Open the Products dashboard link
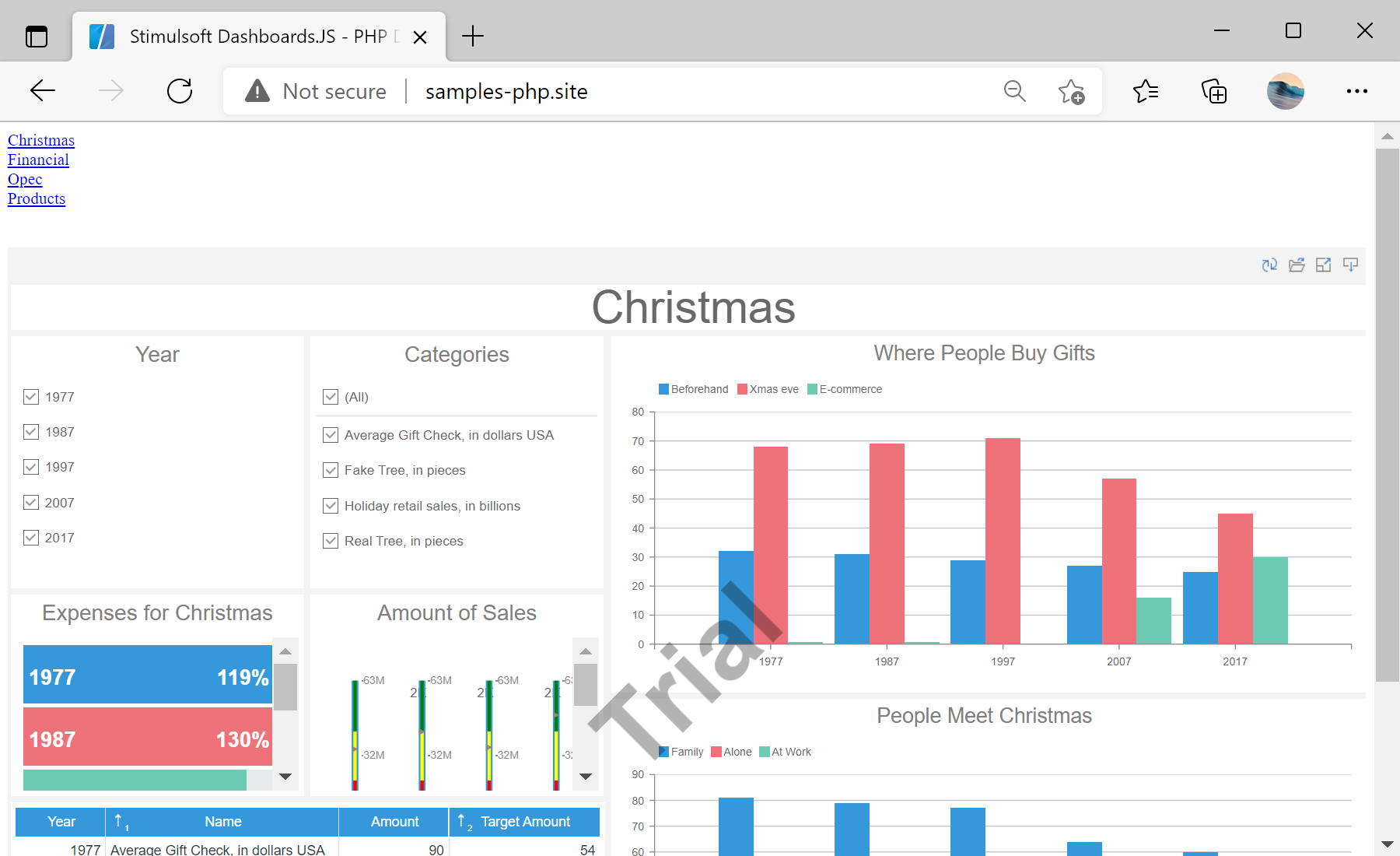Viewport: 1400px width, 856px height. tap(37, 198)
